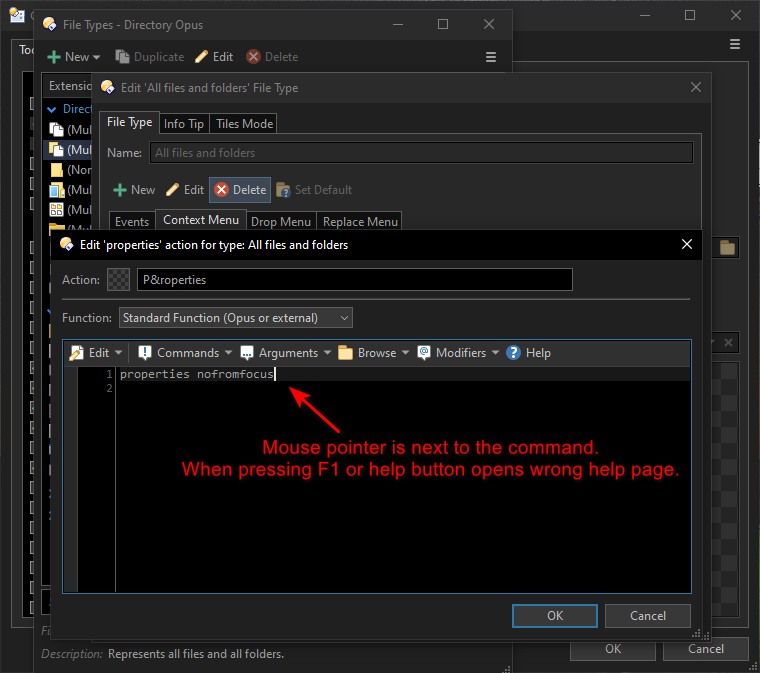Collapse the Directory Opus tree group
The width and height of the screenshot is (760, 673).
pyautogui.click(x=52, y=110)
